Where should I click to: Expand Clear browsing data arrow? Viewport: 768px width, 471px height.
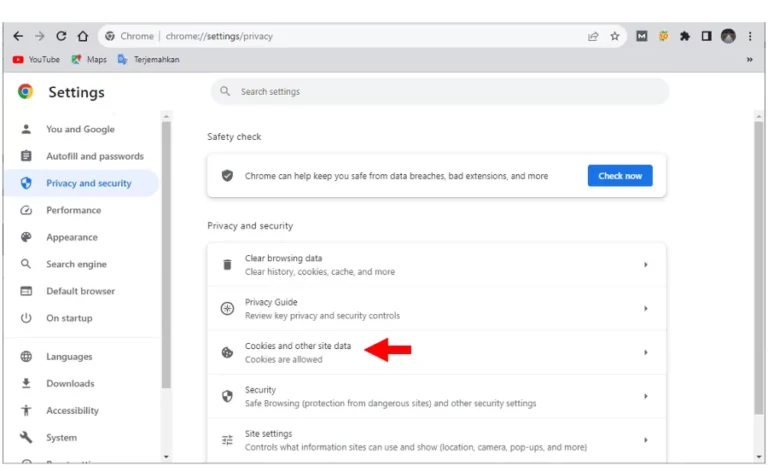pyautogui.click(x=646, y=265)
